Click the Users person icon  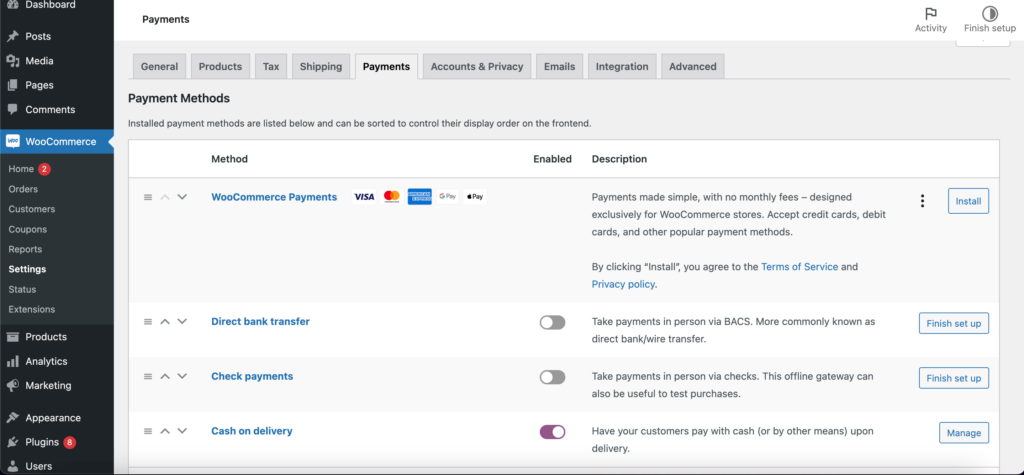[x=12, y=467]
